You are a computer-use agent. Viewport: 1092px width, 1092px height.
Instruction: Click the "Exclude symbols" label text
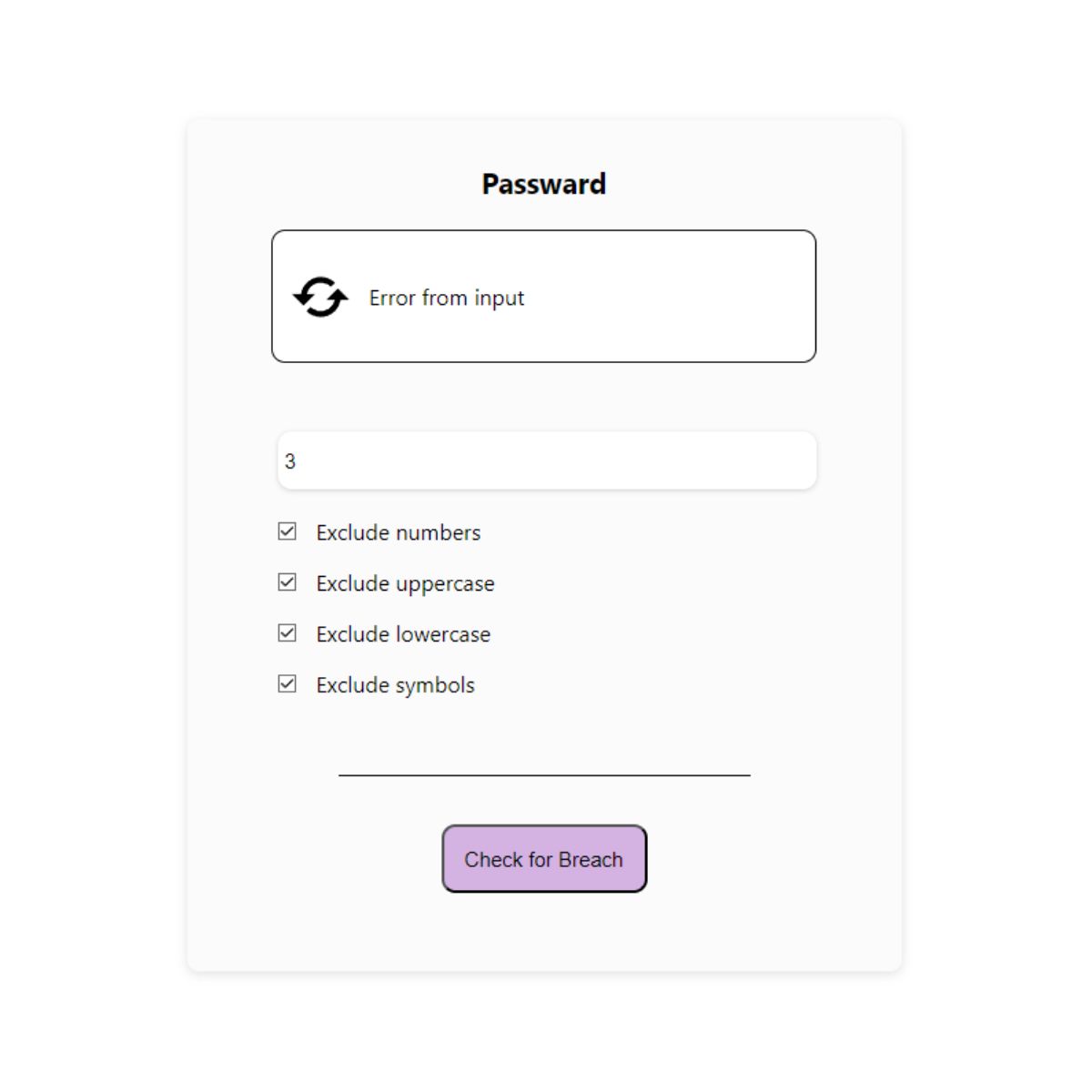point(395,686)
